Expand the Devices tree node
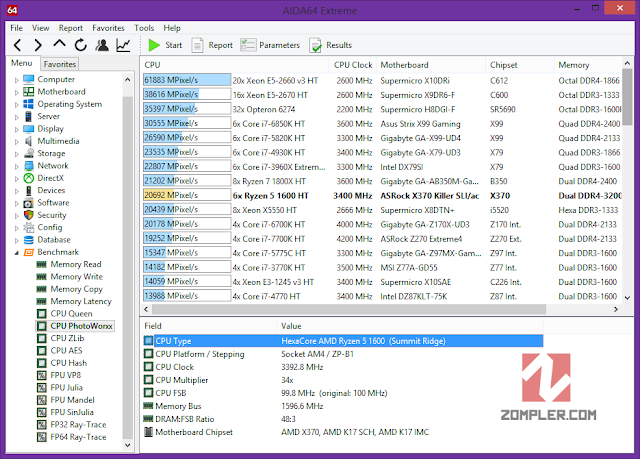 coord(16,191)
